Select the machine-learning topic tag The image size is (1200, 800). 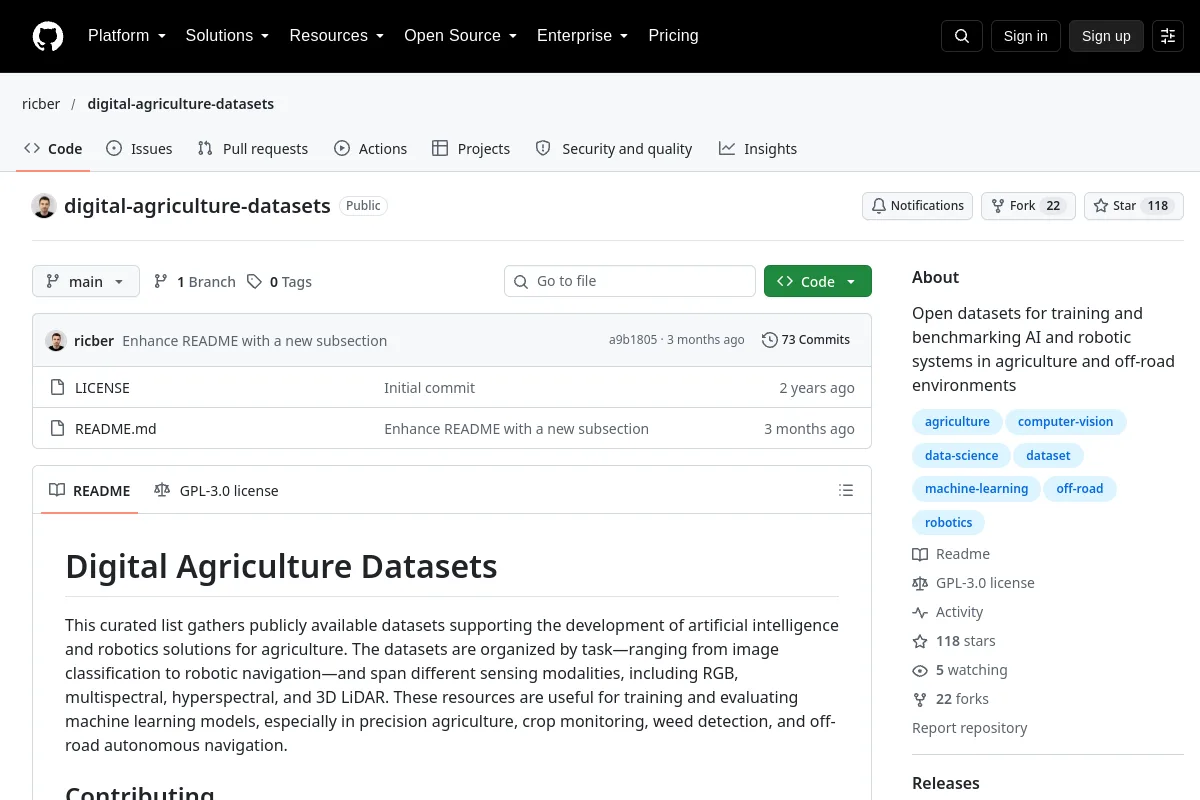point(977,489)
